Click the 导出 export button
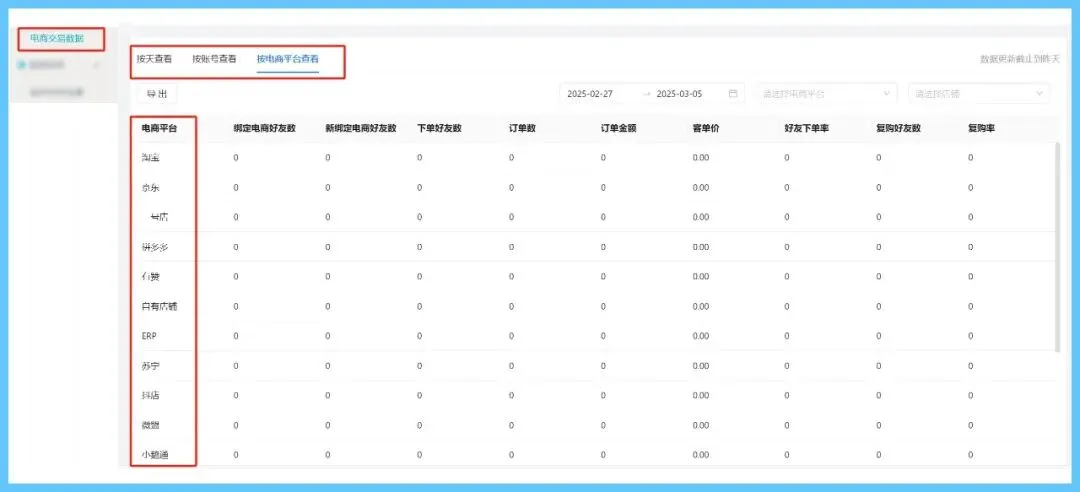Image resolution: width=1080 pixels, height=492 pixels. point(156,94)
